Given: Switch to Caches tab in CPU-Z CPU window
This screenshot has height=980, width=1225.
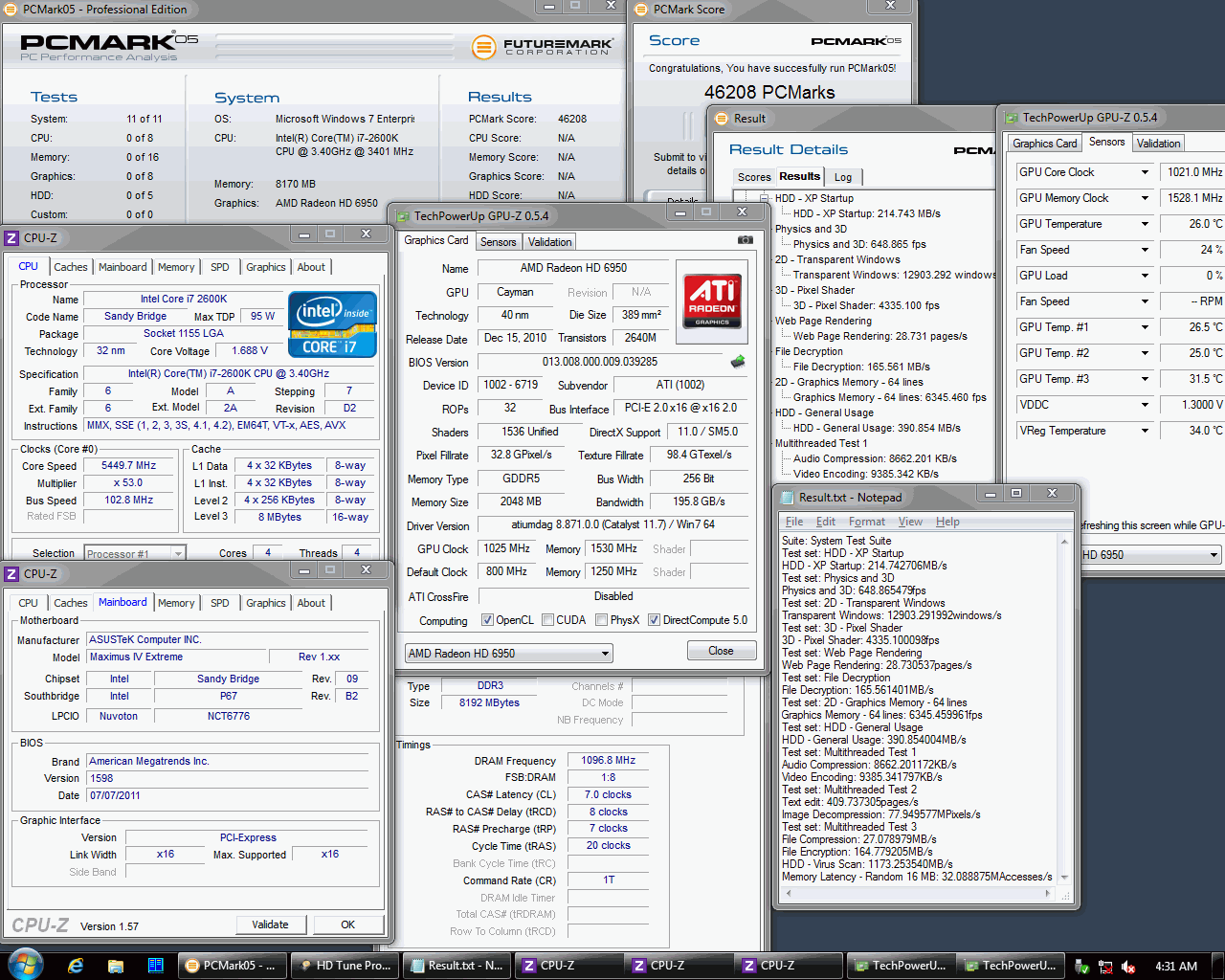Looking at the screenshot, I should tap(71, 267).
